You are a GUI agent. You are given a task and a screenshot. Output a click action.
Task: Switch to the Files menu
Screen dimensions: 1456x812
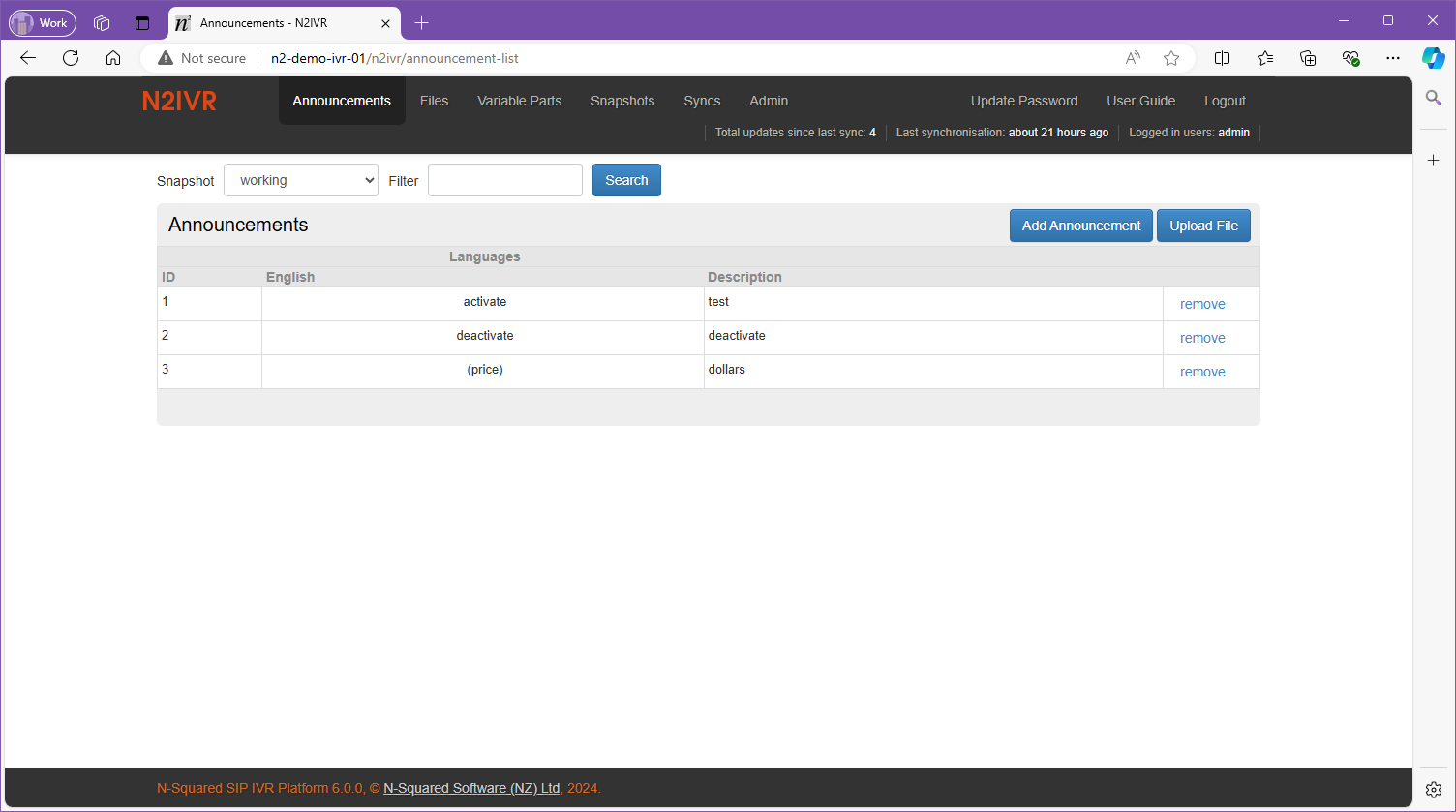point(434,101)
